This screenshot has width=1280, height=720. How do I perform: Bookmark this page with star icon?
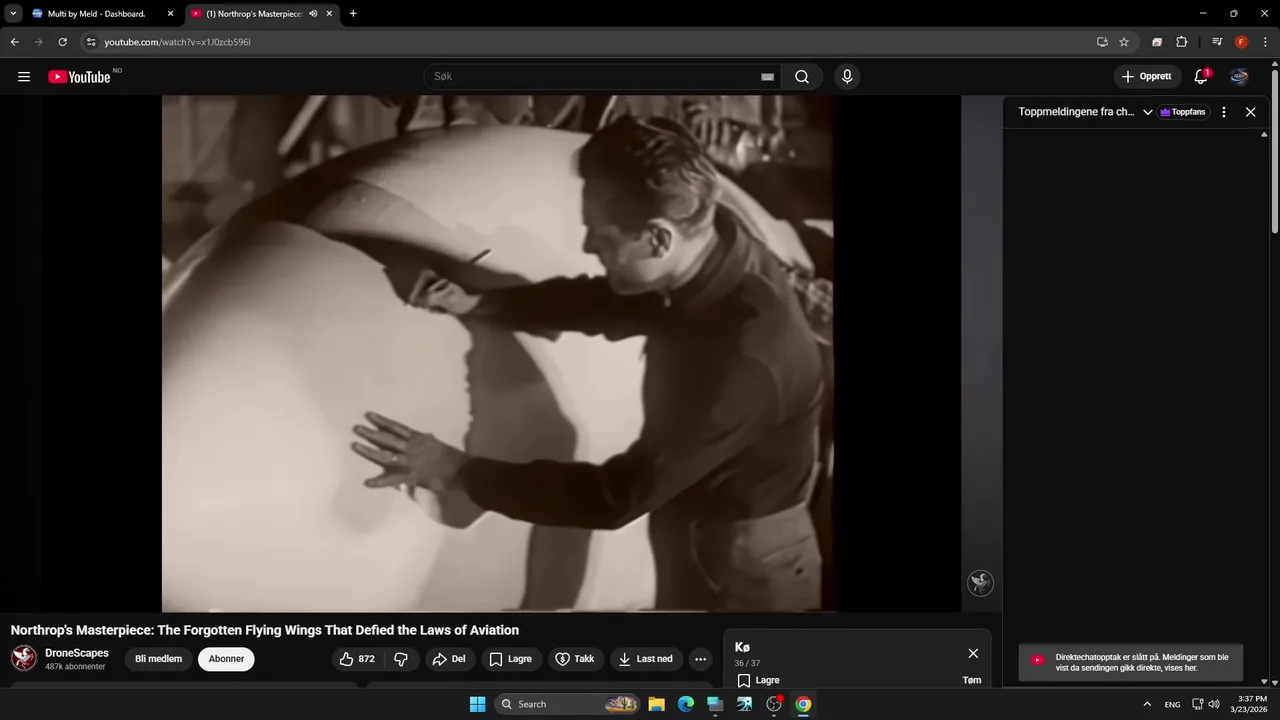[1124, 42]
